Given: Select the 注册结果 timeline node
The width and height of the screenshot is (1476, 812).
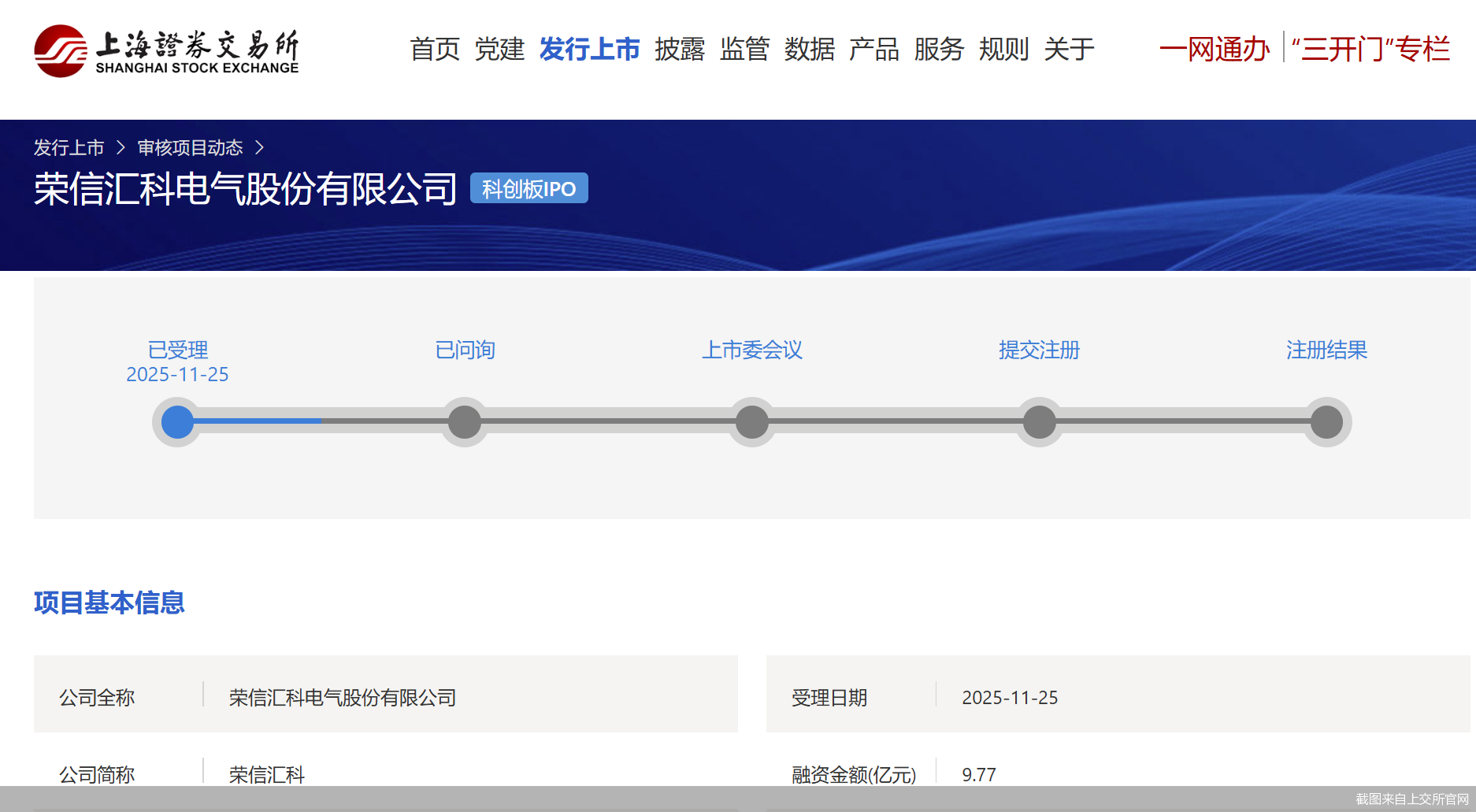Looking at the screenshot, I should [x=1326, y=421].
